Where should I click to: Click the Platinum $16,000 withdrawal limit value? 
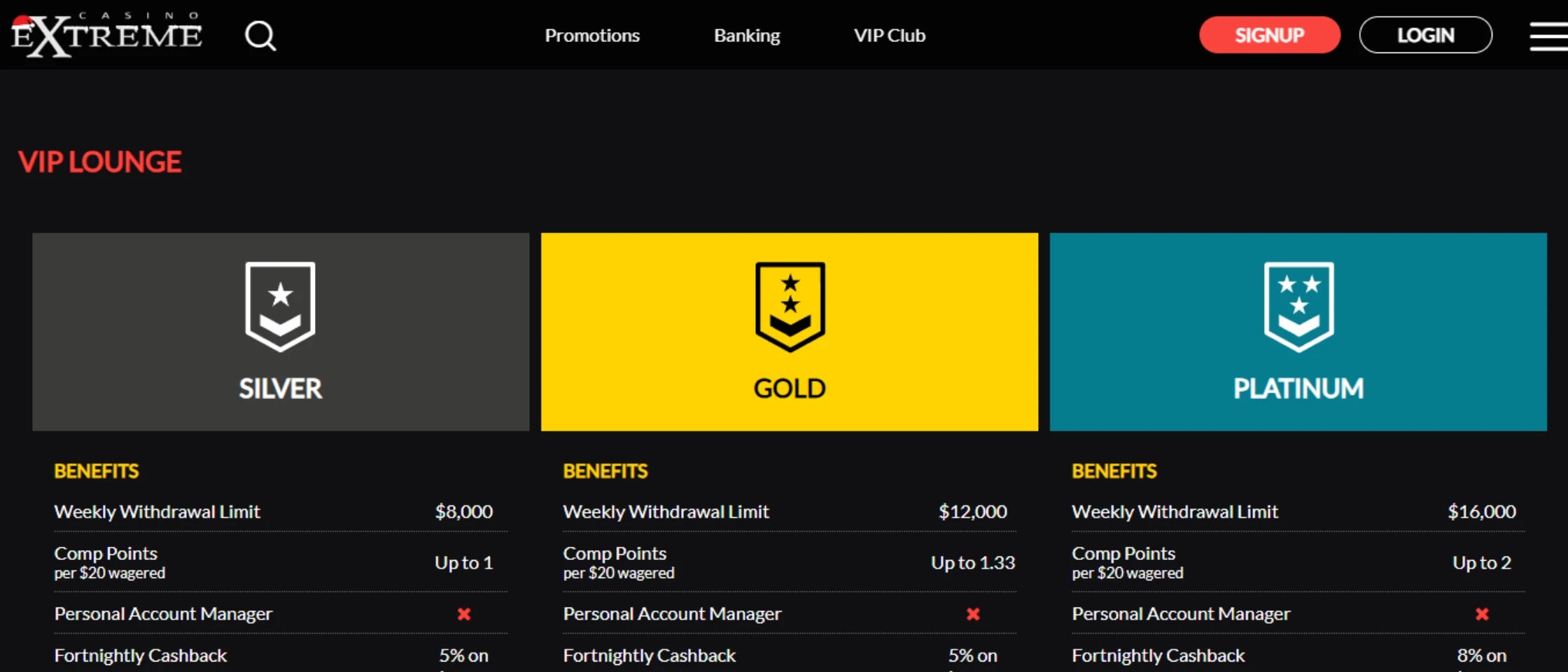(x=1481, y=512)
